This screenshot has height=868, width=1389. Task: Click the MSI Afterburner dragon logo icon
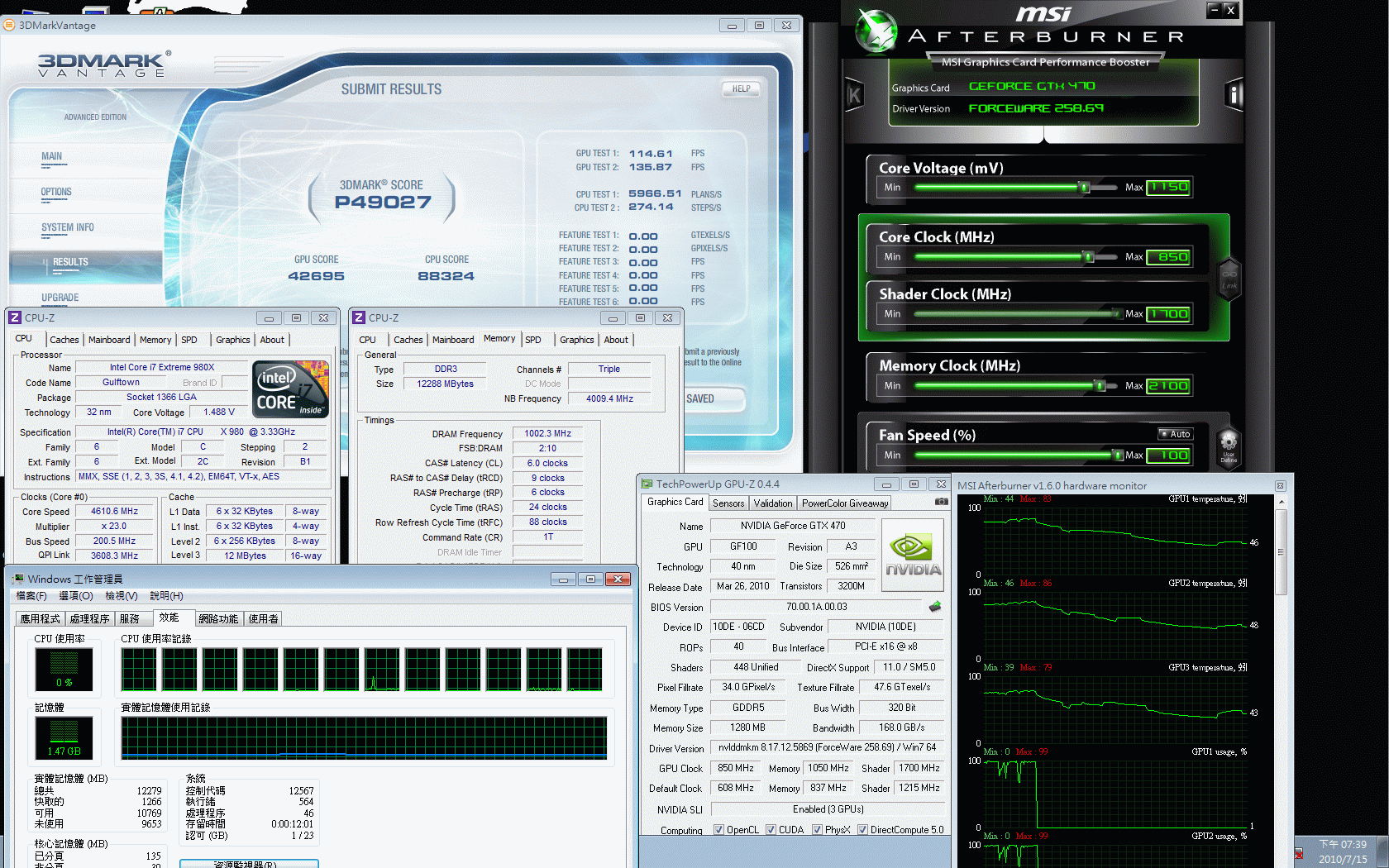876,31
